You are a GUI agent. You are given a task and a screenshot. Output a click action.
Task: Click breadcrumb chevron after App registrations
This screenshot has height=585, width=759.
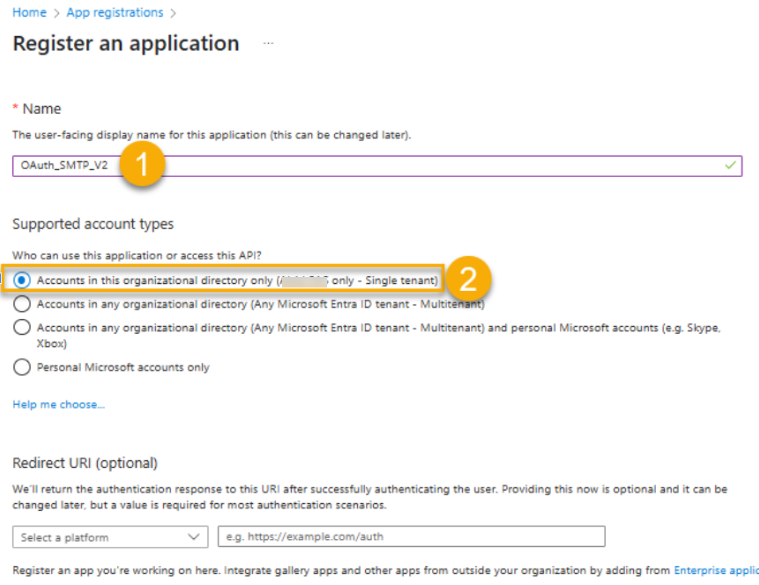173,14
